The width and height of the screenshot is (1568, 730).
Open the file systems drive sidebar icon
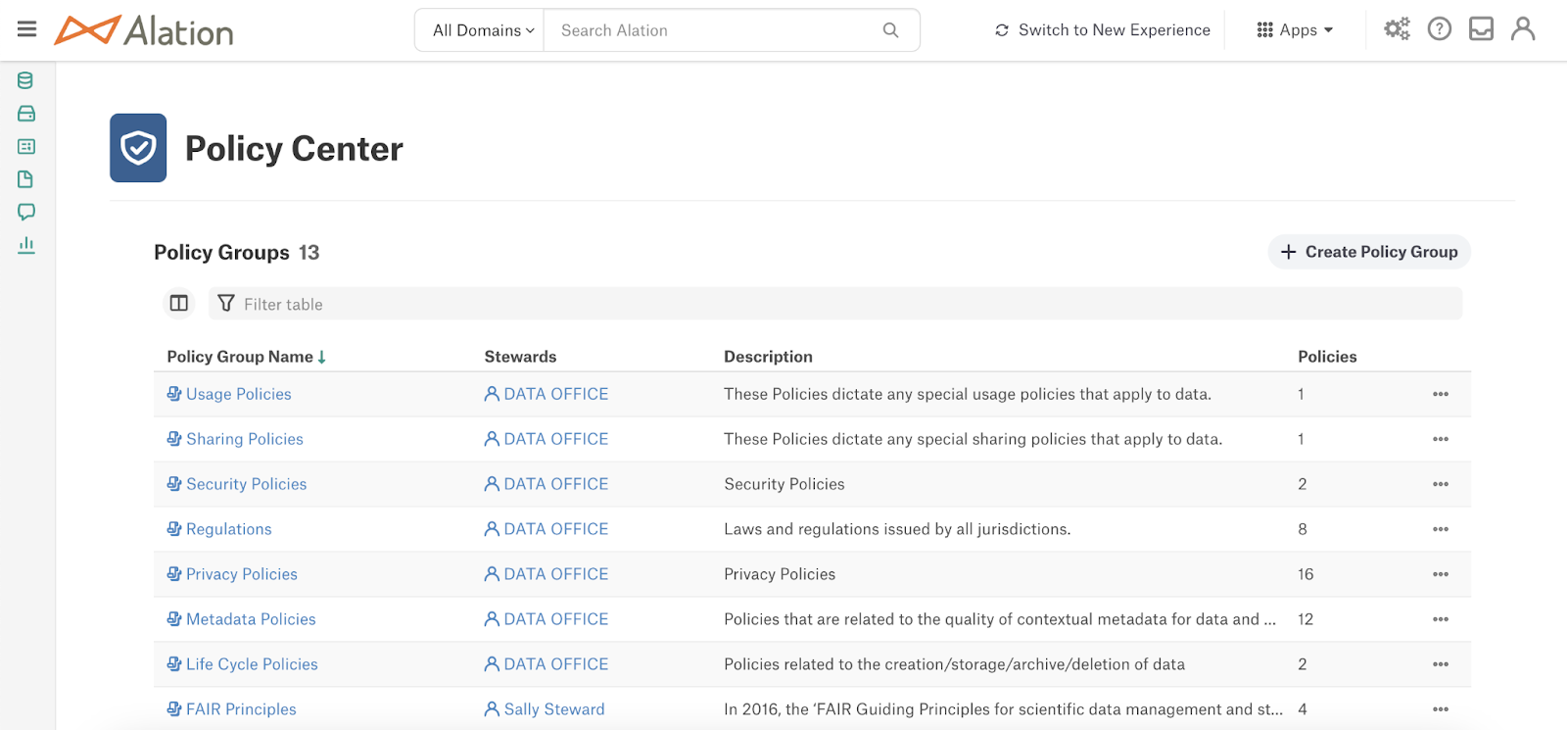coord(26,114)
